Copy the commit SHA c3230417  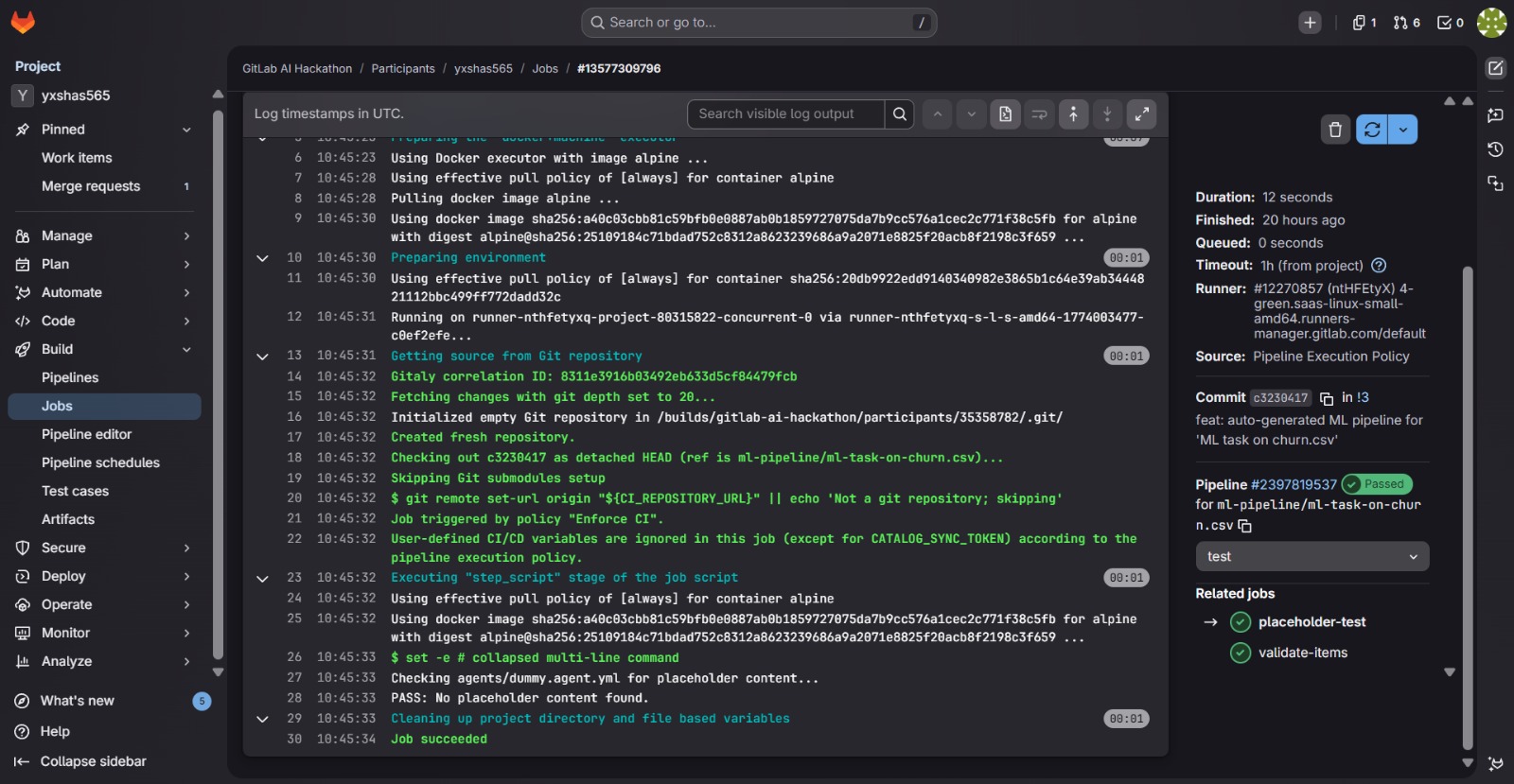(1326, 398)
